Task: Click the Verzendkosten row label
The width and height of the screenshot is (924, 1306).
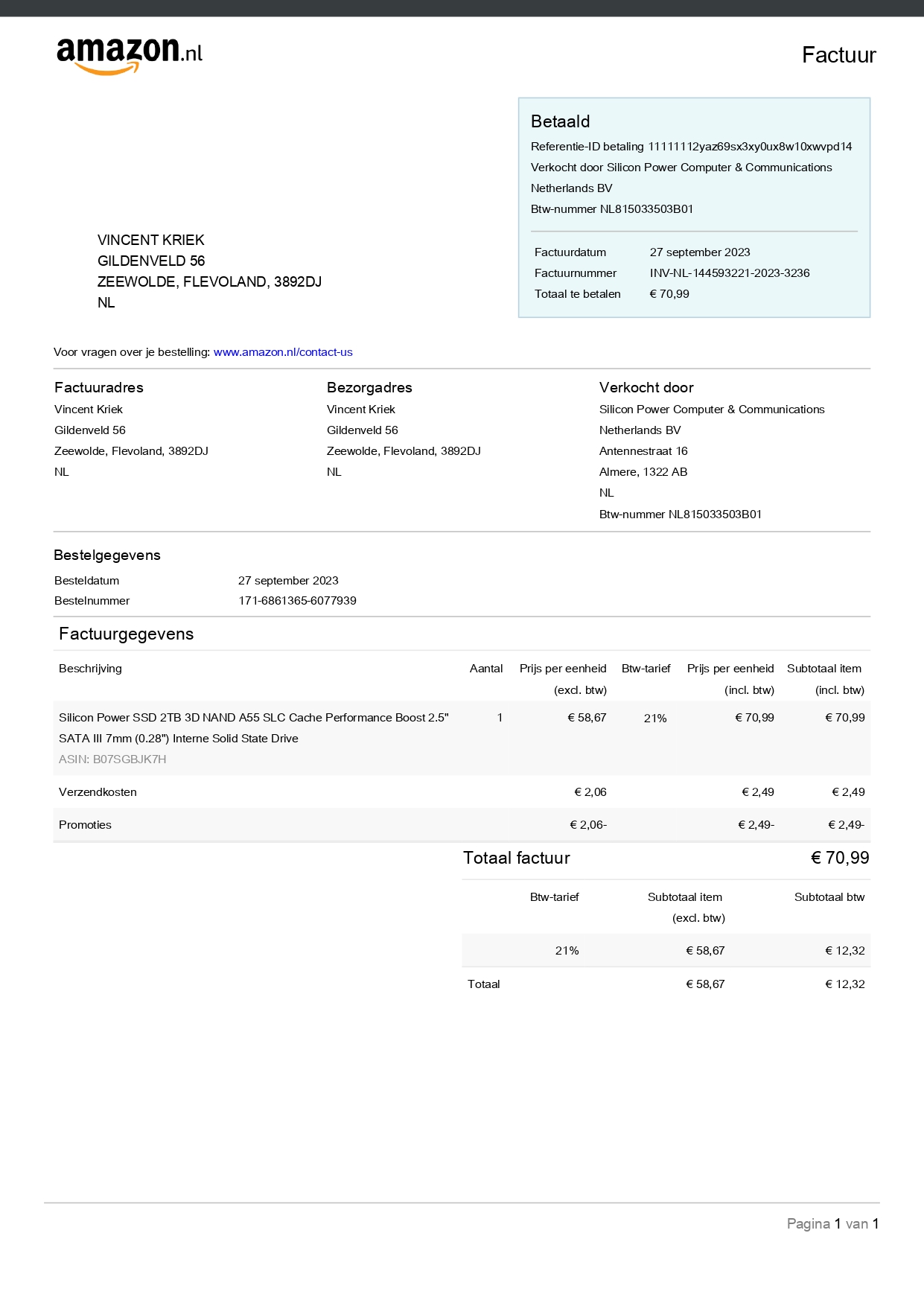Action: point(98,792)
